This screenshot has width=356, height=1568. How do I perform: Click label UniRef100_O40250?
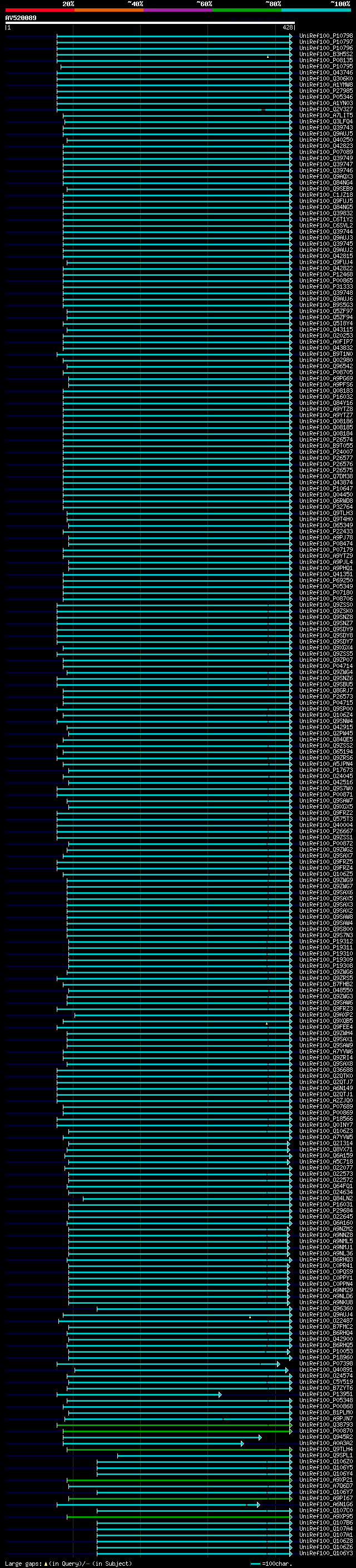click(326, 140)
